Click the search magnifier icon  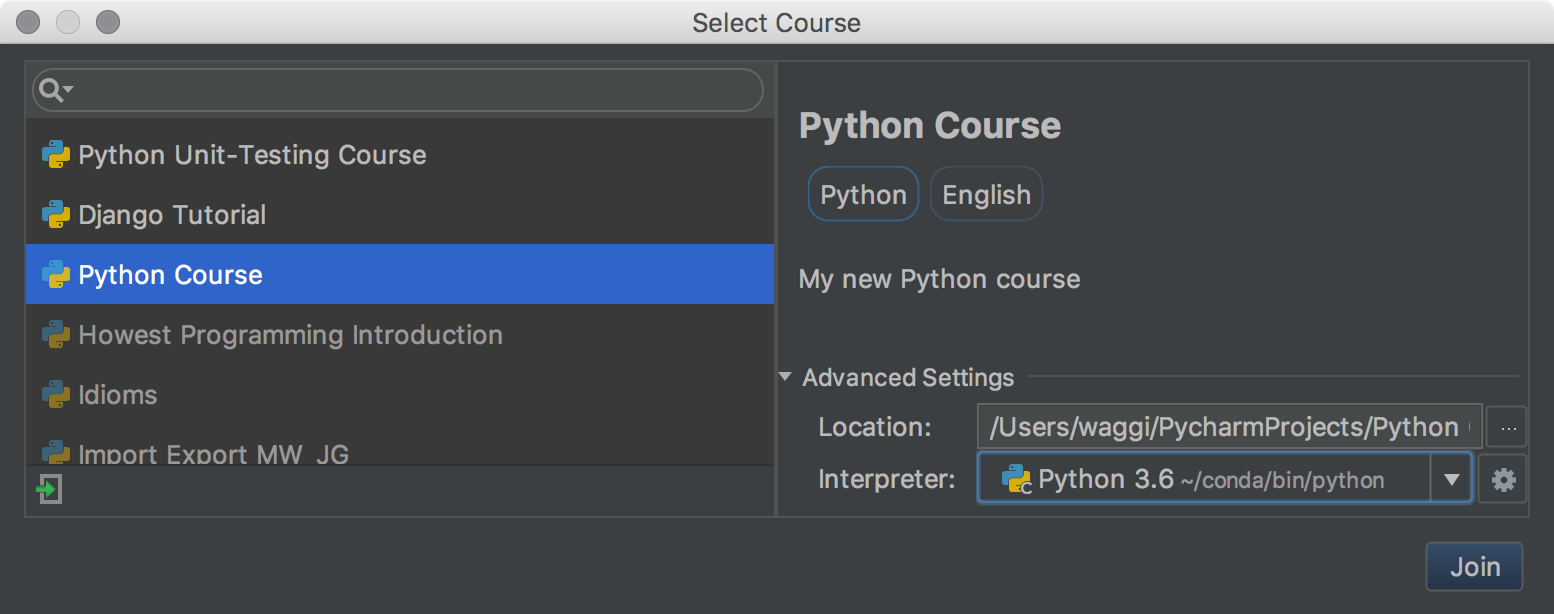pyautogui.click(x=54, y=90)
